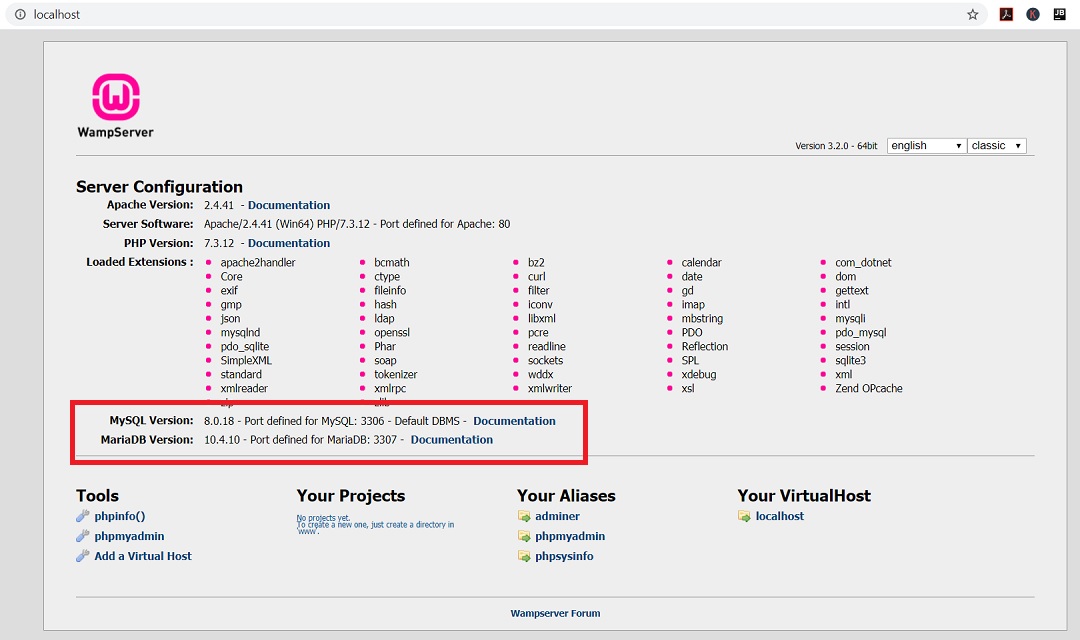
Task: Select the MySQL version 8.0.18 text
Action: (219, 421)
